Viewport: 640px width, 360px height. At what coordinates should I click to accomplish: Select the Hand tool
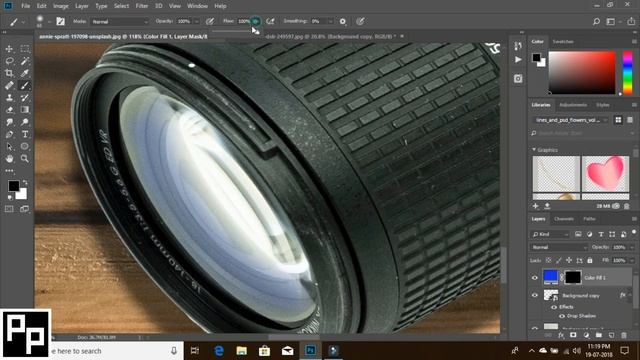tap(9, 158)
